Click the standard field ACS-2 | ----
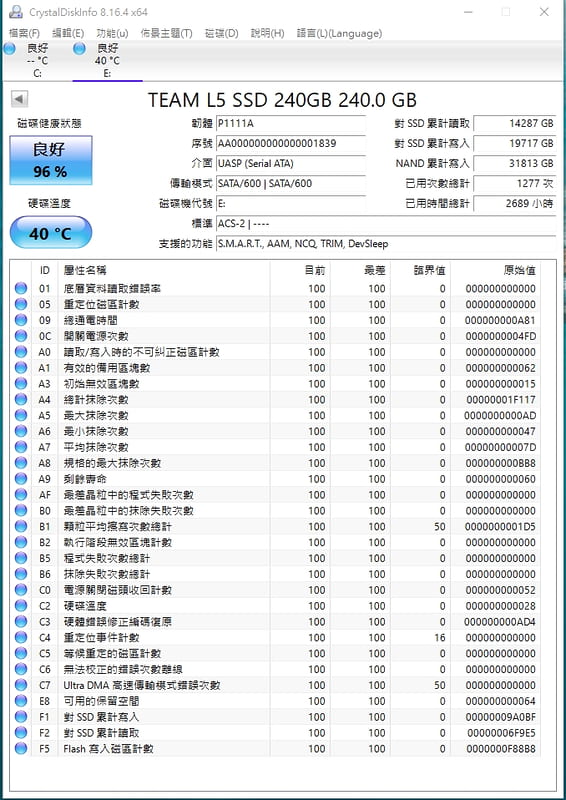The image size is (566, 800). (x=386, y=223)
